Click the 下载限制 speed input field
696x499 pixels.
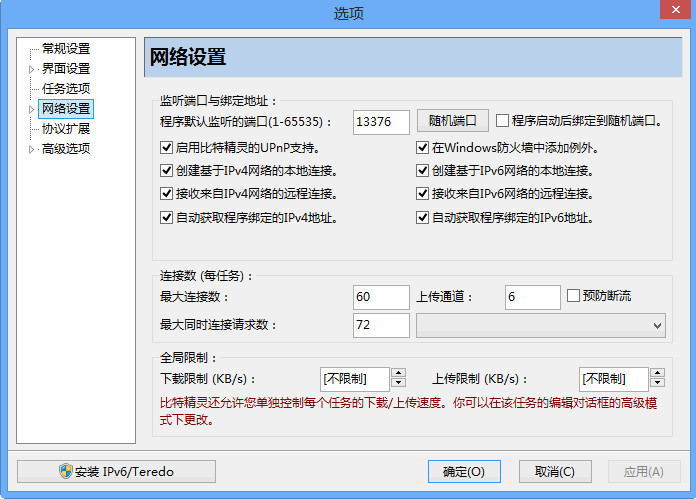click(x=355, y=379)
